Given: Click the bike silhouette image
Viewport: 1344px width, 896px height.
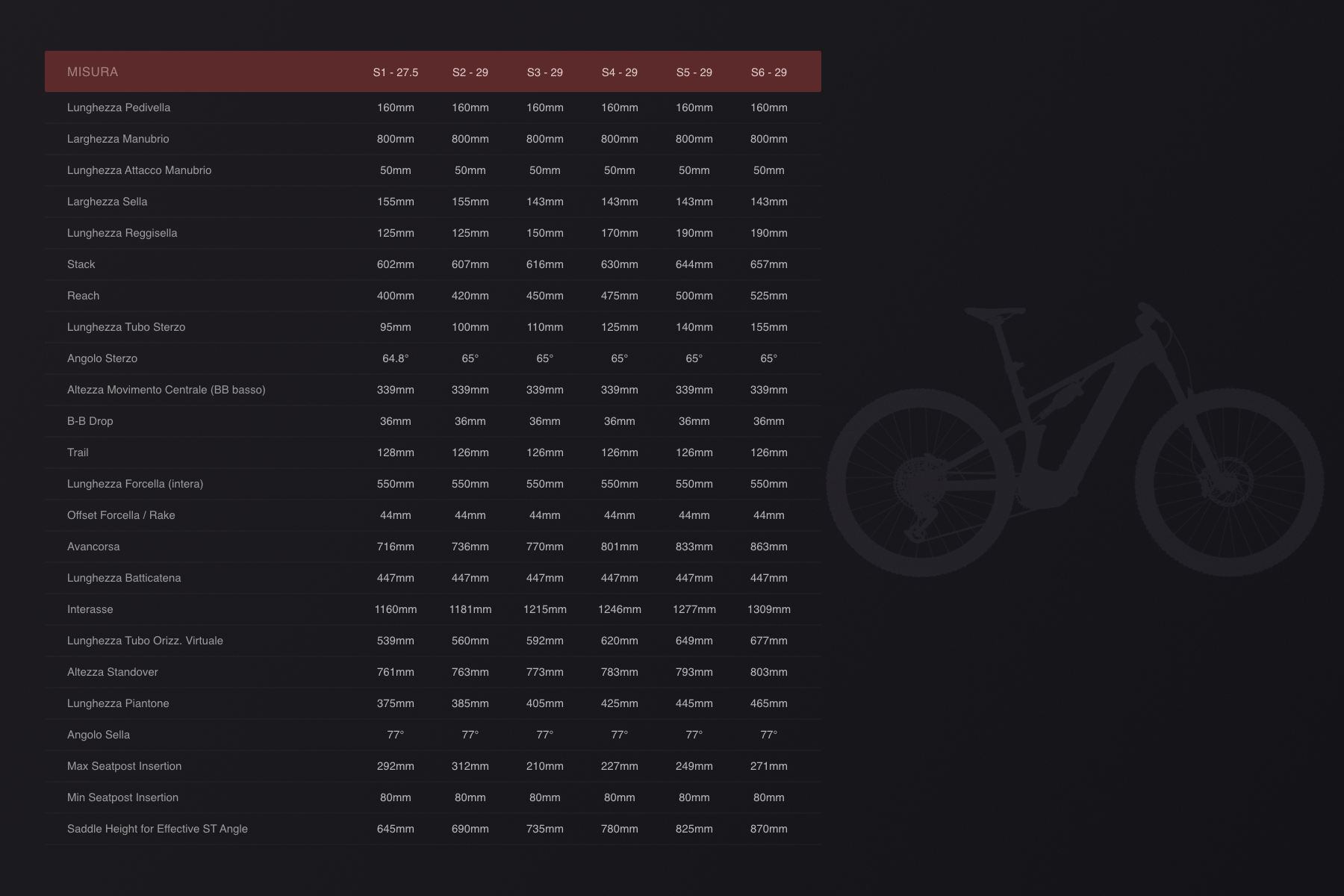Looking at the screenshot, I should (1074, 441).
